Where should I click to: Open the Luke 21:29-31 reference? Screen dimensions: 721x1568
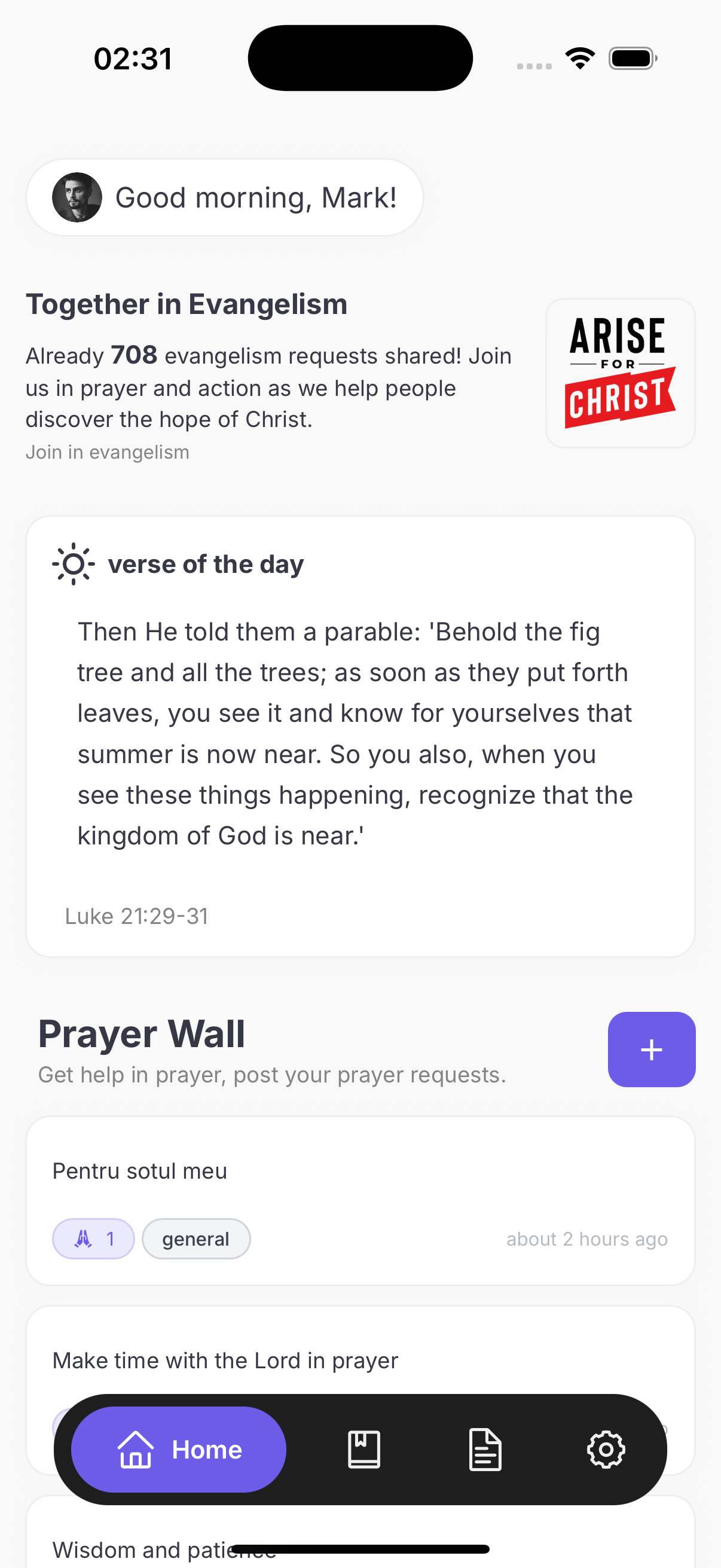click(136, 916)
